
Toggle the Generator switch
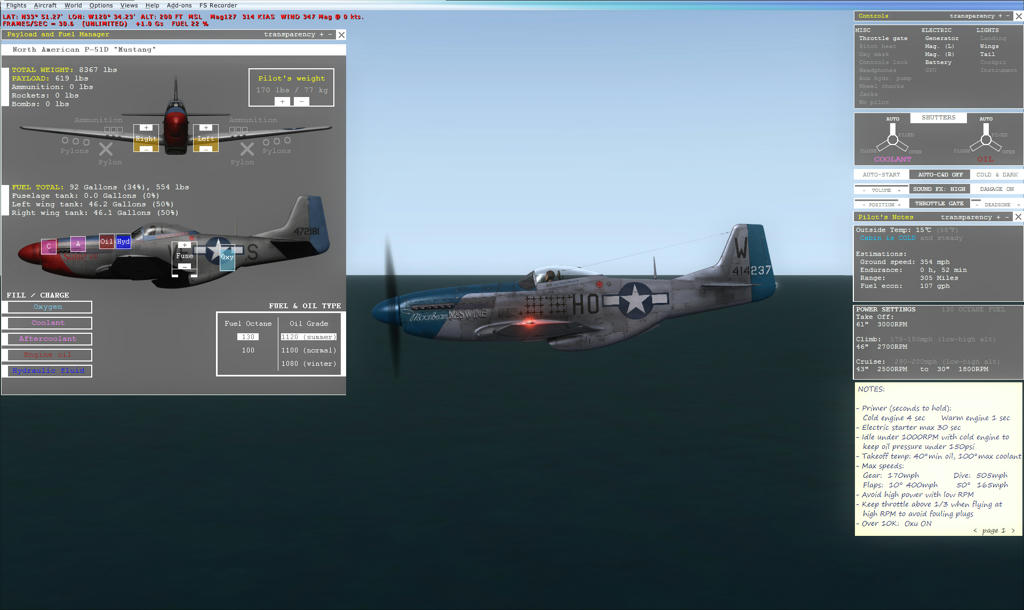click(942, 39)
